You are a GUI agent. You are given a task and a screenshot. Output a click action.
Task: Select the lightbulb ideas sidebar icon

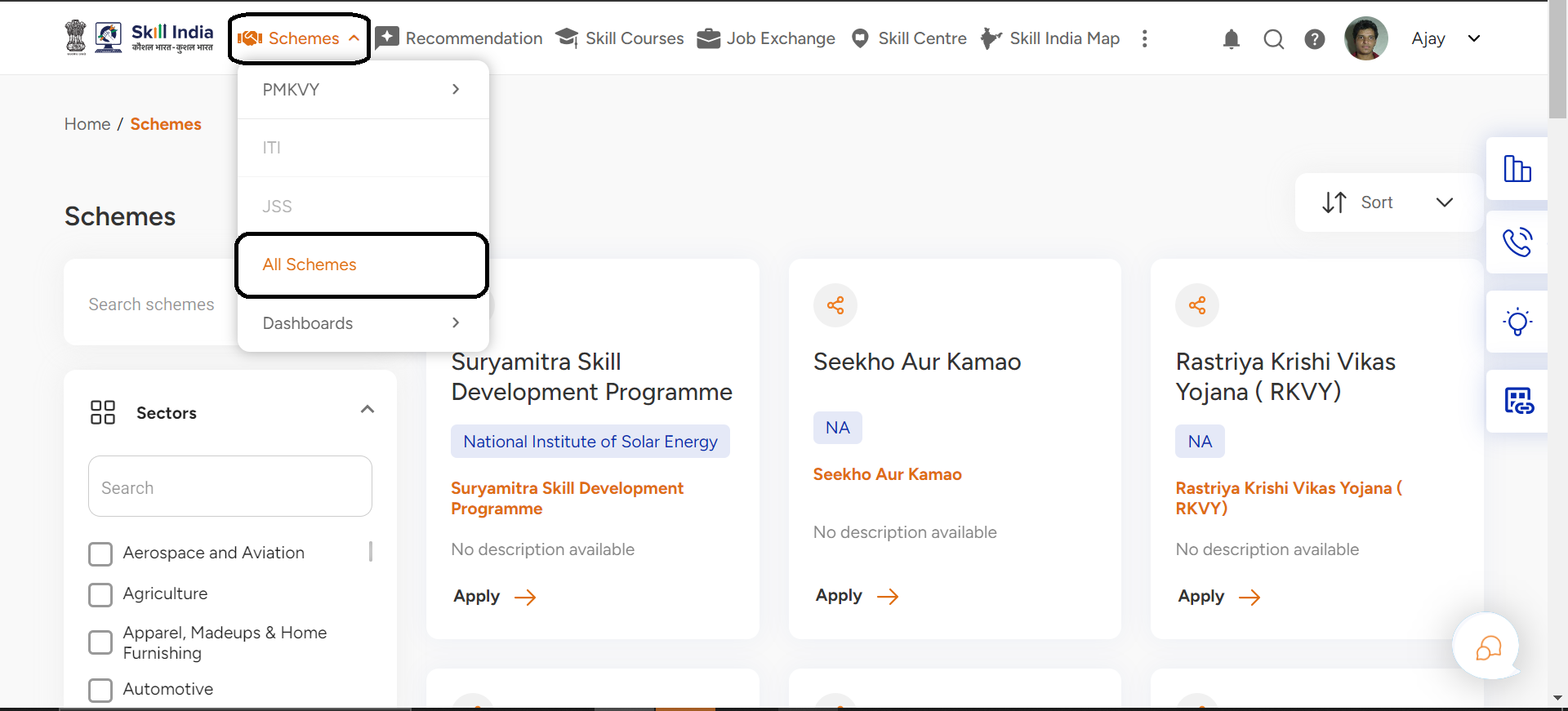point(1518,322)
